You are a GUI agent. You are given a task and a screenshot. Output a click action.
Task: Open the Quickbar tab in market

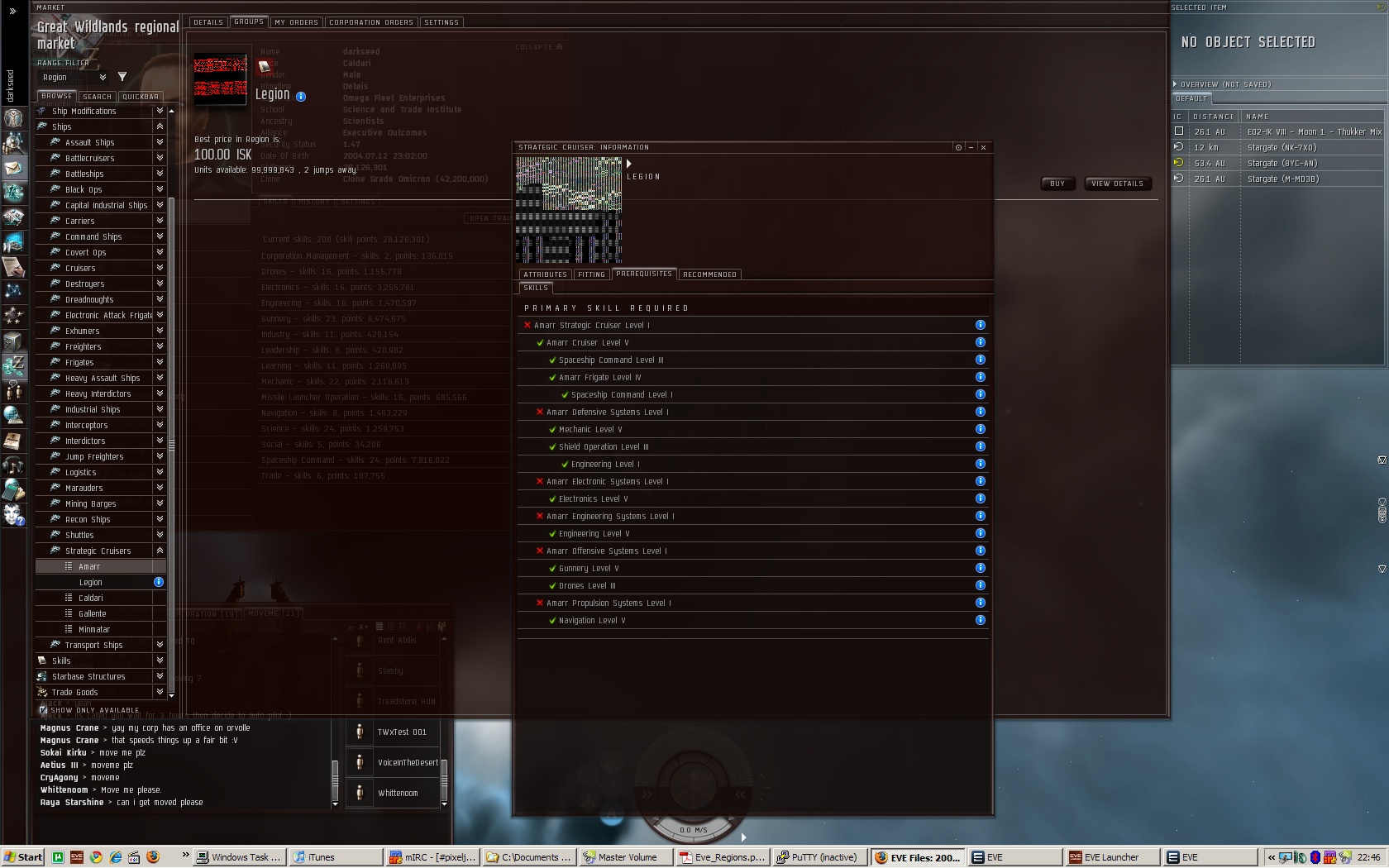pyautogui.click(x=141, y=97)
